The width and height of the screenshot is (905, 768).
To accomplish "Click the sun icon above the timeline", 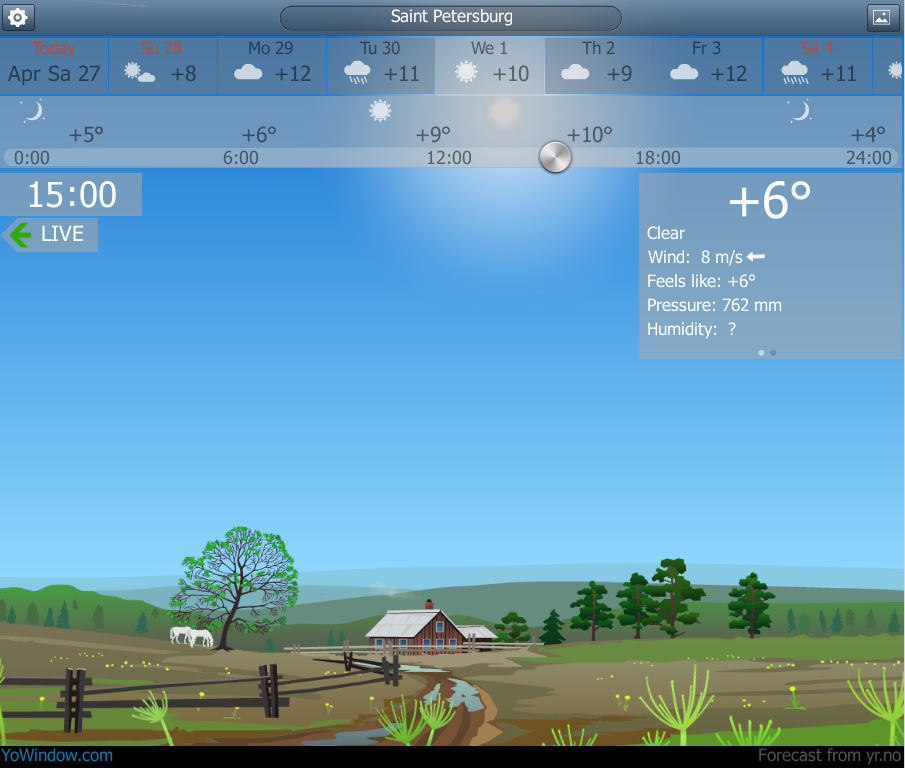I will [380, 111].
